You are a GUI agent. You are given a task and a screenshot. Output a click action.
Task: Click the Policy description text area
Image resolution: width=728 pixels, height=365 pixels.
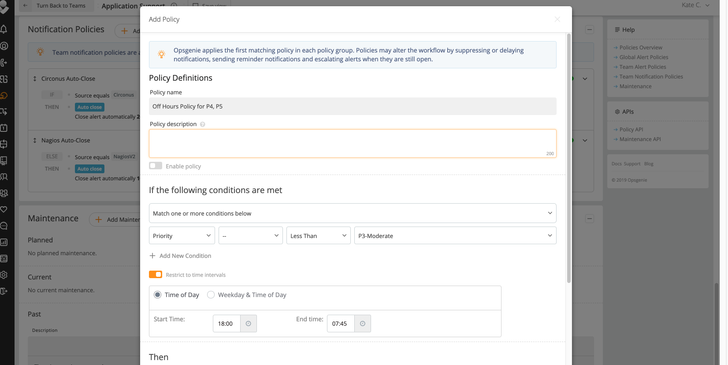(352, 143)
